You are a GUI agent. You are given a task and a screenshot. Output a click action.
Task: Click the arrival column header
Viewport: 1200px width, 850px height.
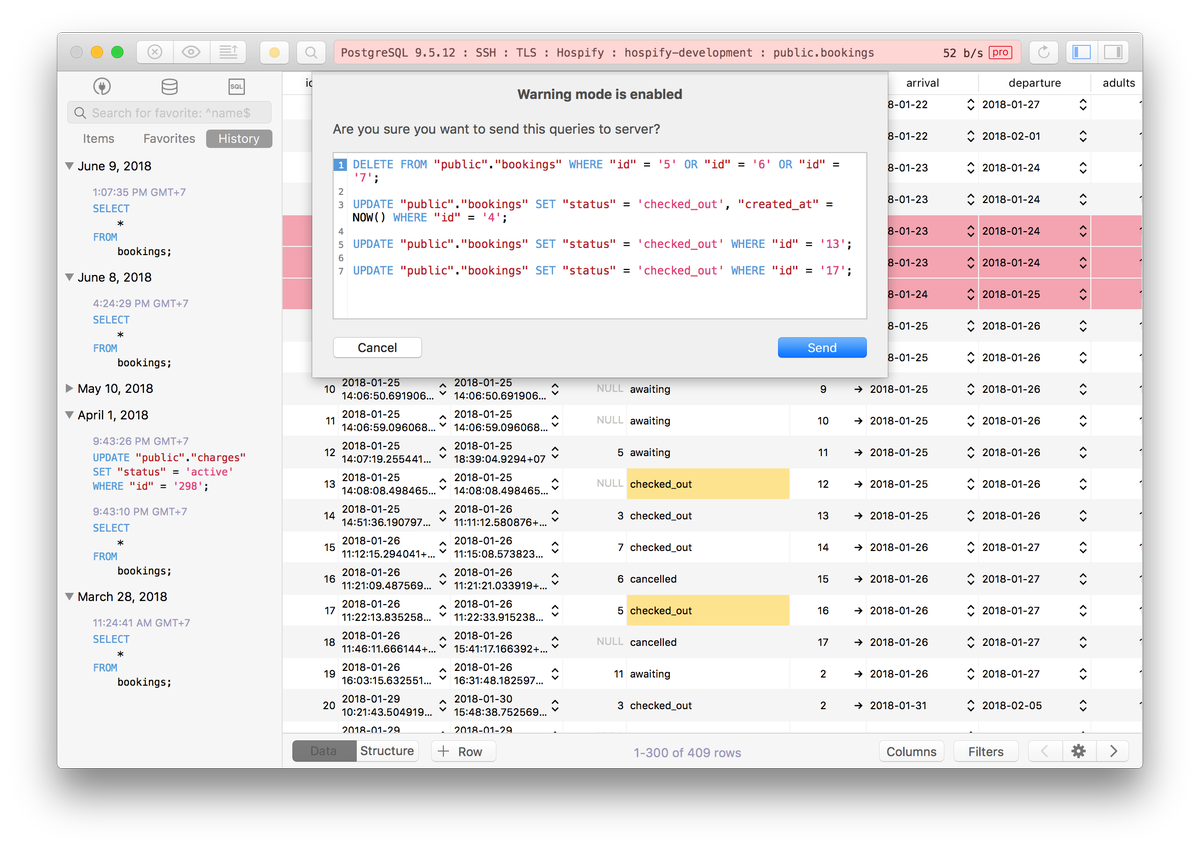coord(922,83)
